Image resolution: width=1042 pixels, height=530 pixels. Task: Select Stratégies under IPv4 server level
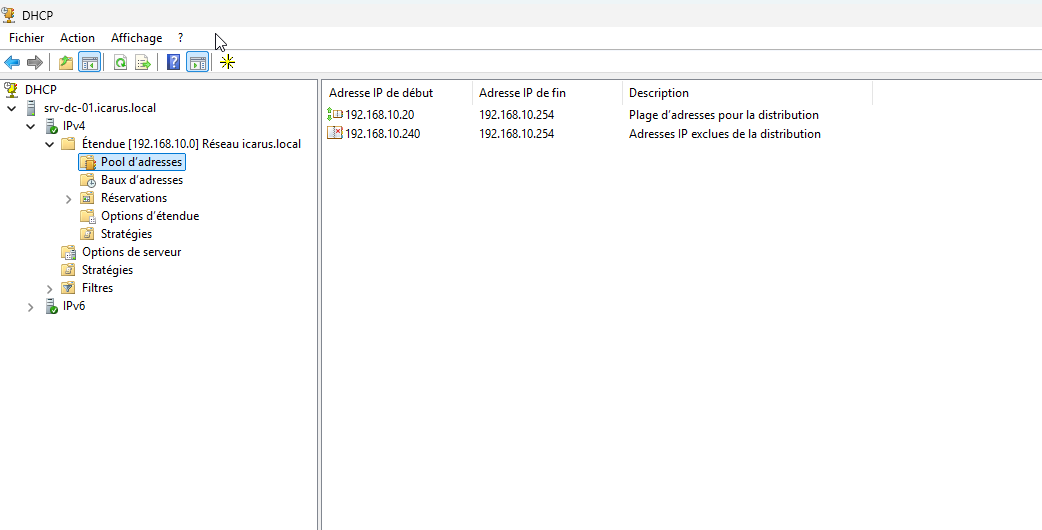[x=108, y=270]
